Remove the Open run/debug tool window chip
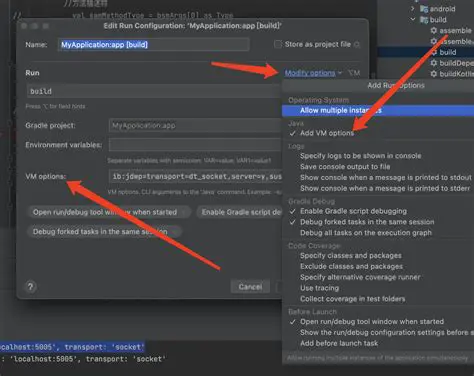Viewport: 474px width, 376px height. click(x=184, y=212)
